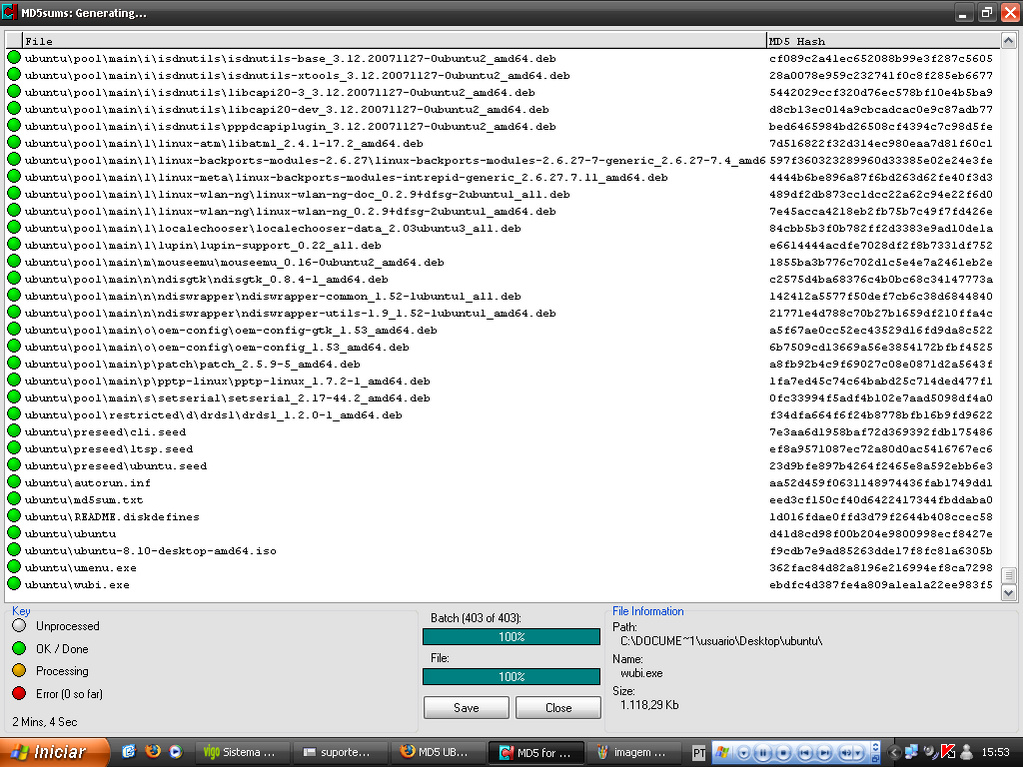Show hidden tray icons arrow
1023x767 pixels.
(894, 753)
